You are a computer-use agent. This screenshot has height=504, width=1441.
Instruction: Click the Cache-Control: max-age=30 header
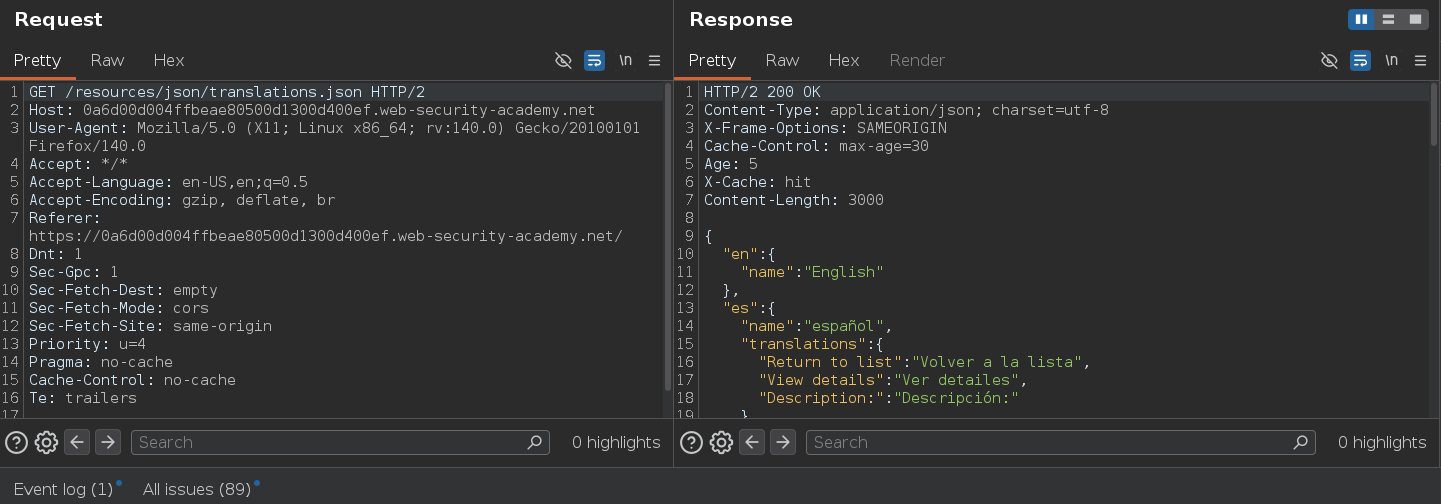click(x=816, y=146)
